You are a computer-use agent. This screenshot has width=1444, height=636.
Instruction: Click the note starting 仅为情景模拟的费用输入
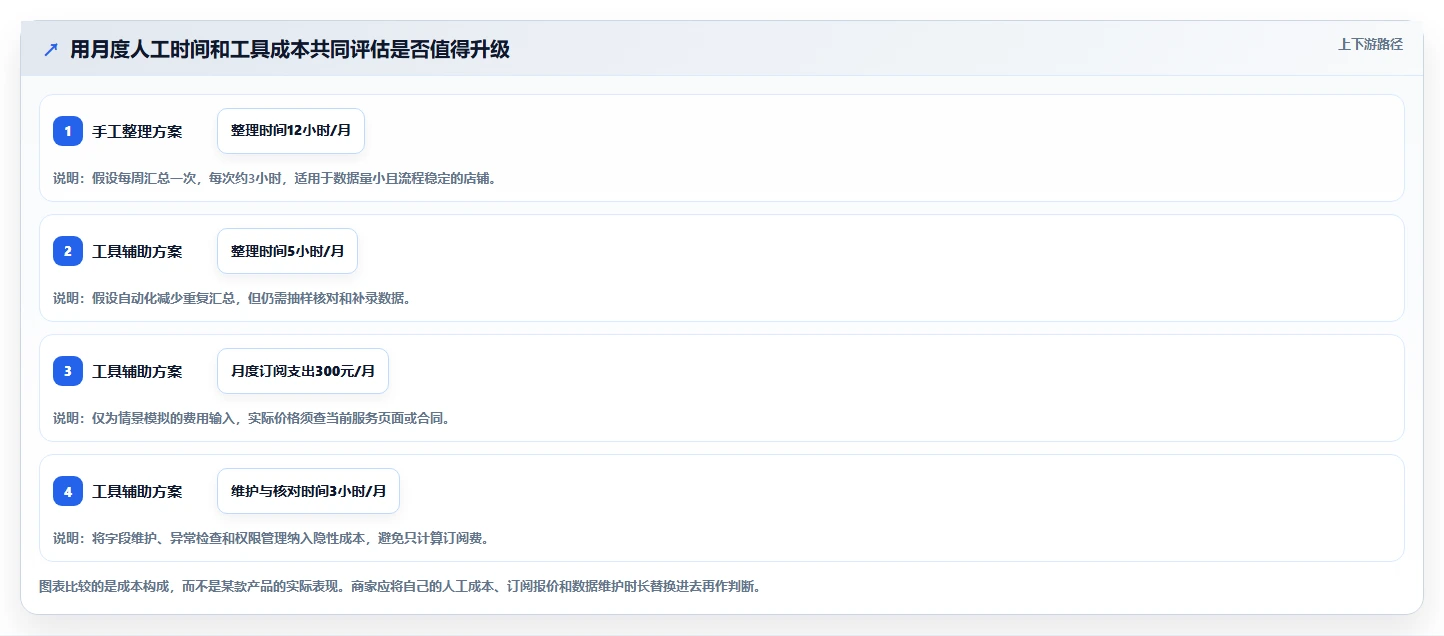252,418
